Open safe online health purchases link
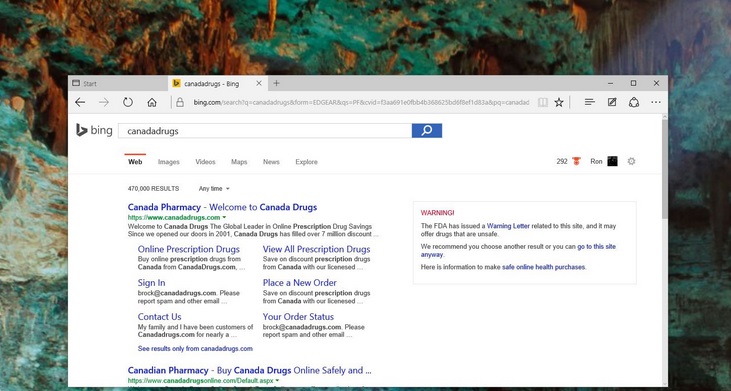Viewport: 731px width, 391px height. (543, 267)
